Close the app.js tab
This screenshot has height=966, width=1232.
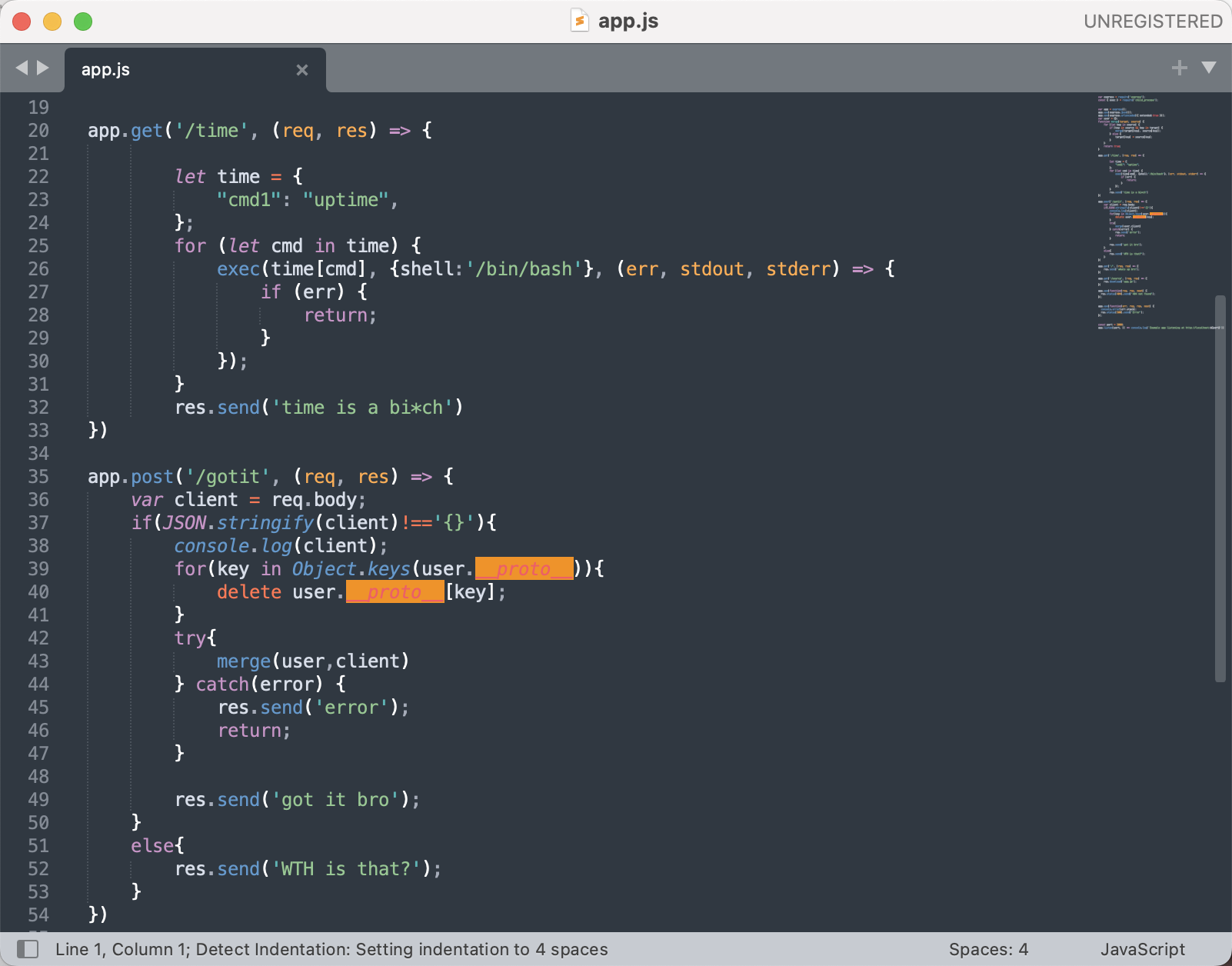(302, 70)
